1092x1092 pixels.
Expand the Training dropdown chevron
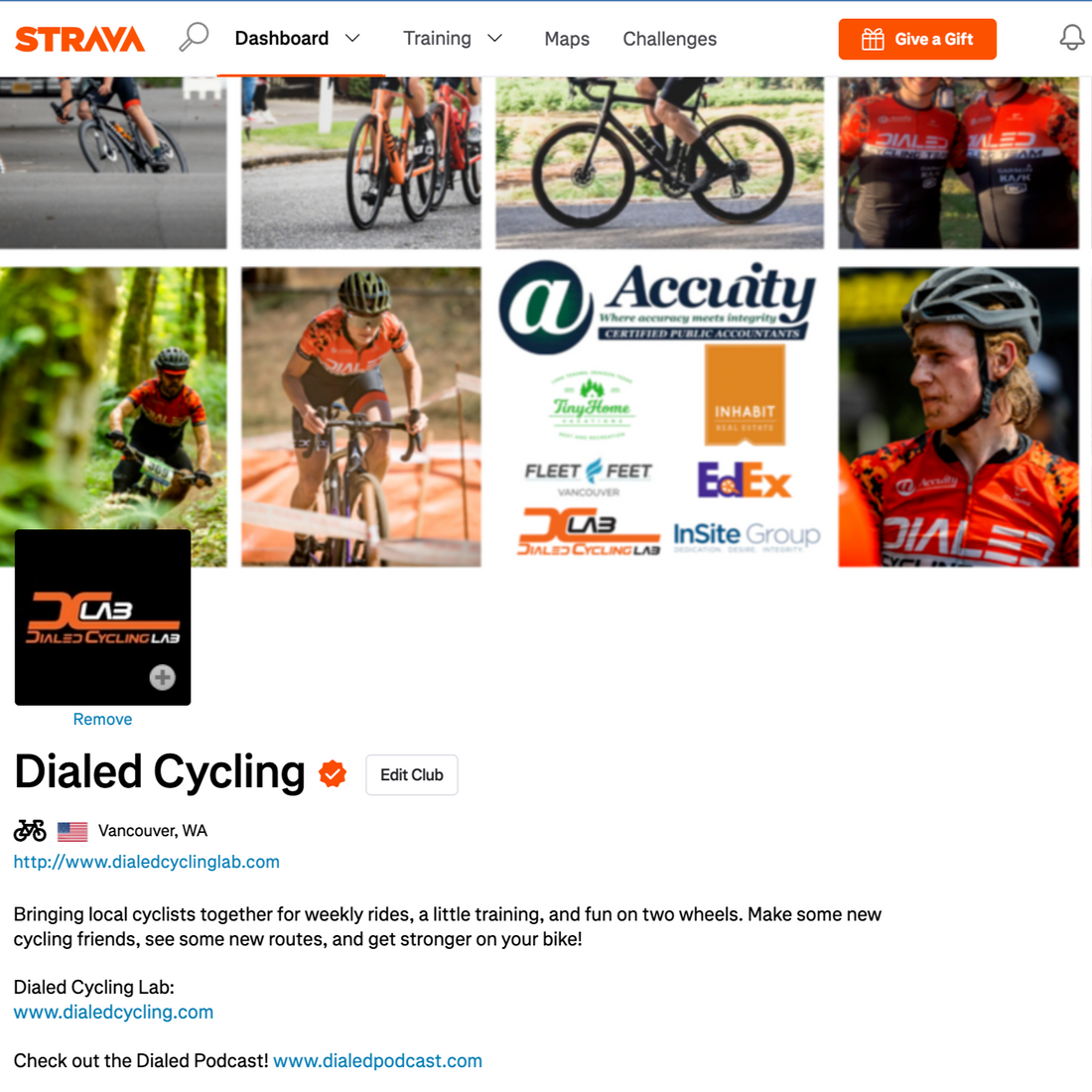[x=495, y=39]
